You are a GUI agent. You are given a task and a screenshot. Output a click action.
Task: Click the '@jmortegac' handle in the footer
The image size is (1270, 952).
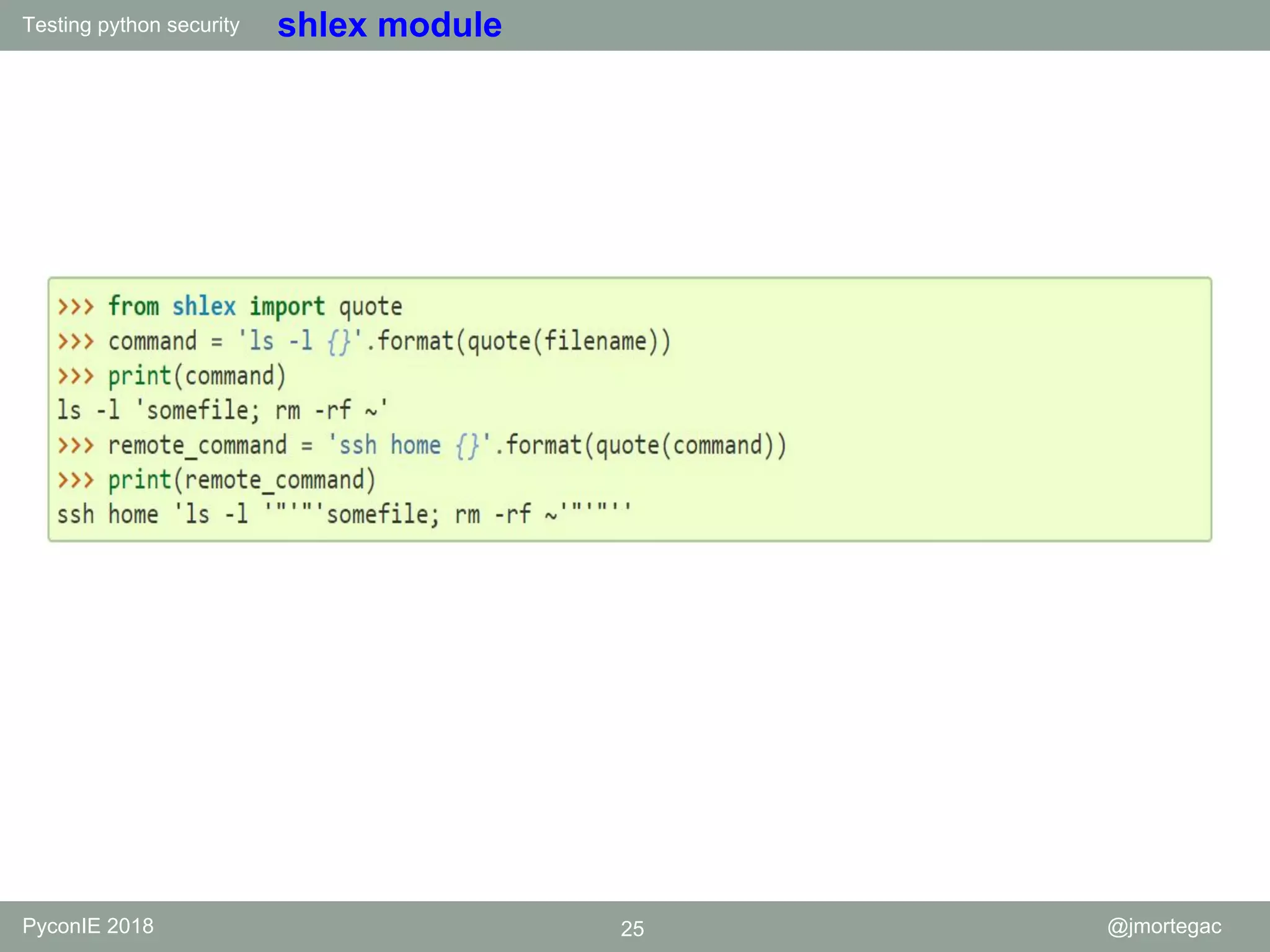tap(1164, 927)
